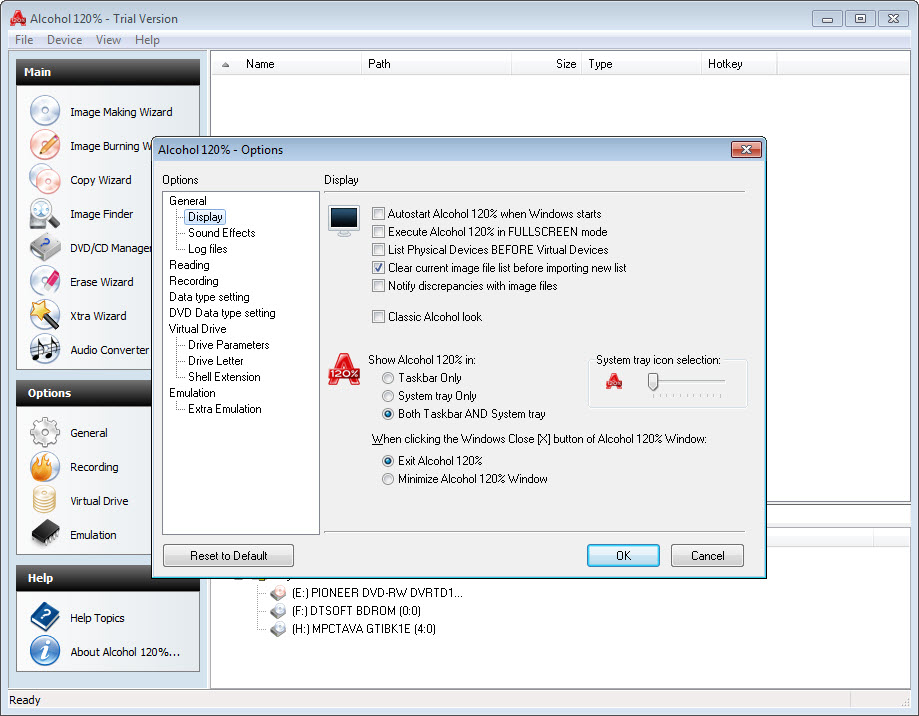The height and width of the screenshot is (716, 919).
Task: Click the Cancel button in Options
Action: [x=707, y=555]
